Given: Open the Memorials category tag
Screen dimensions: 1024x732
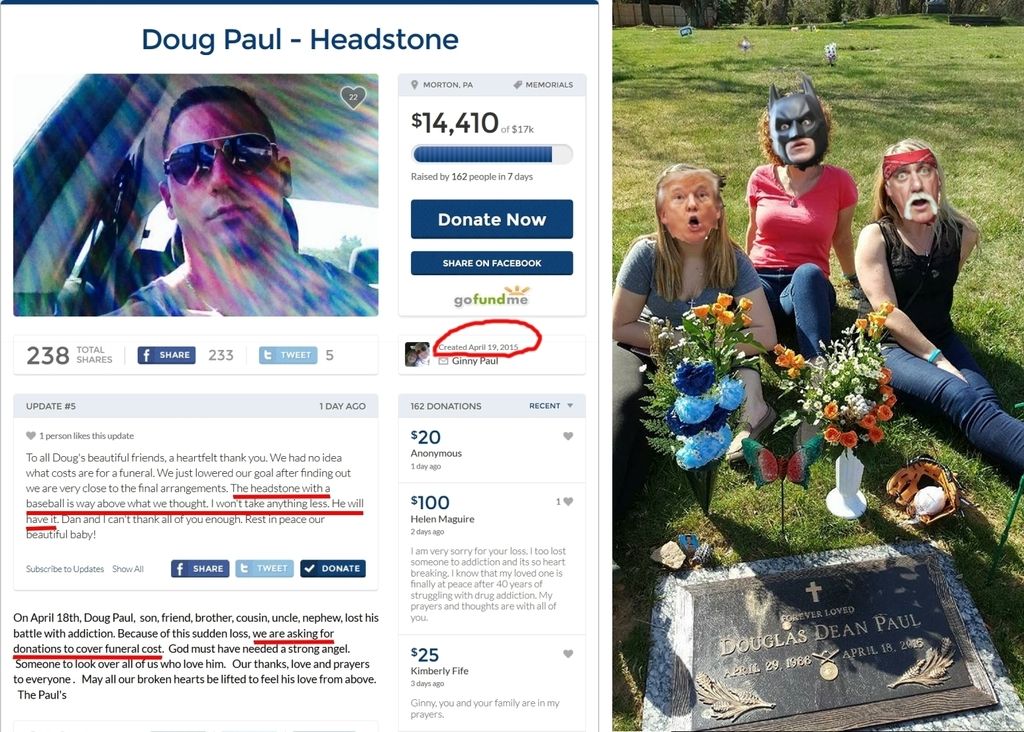Looking at the screenshot, I should pyautogui.click(x=543, y=85).
